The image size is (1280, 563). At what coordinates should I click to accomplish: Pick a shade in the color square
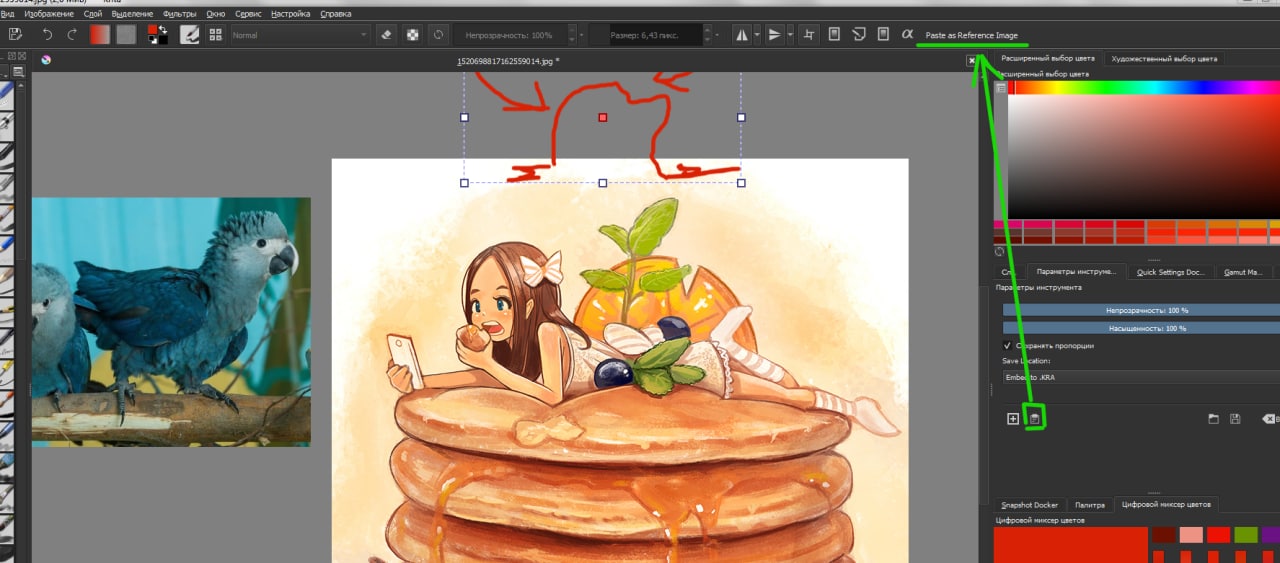coord(1144,155)
